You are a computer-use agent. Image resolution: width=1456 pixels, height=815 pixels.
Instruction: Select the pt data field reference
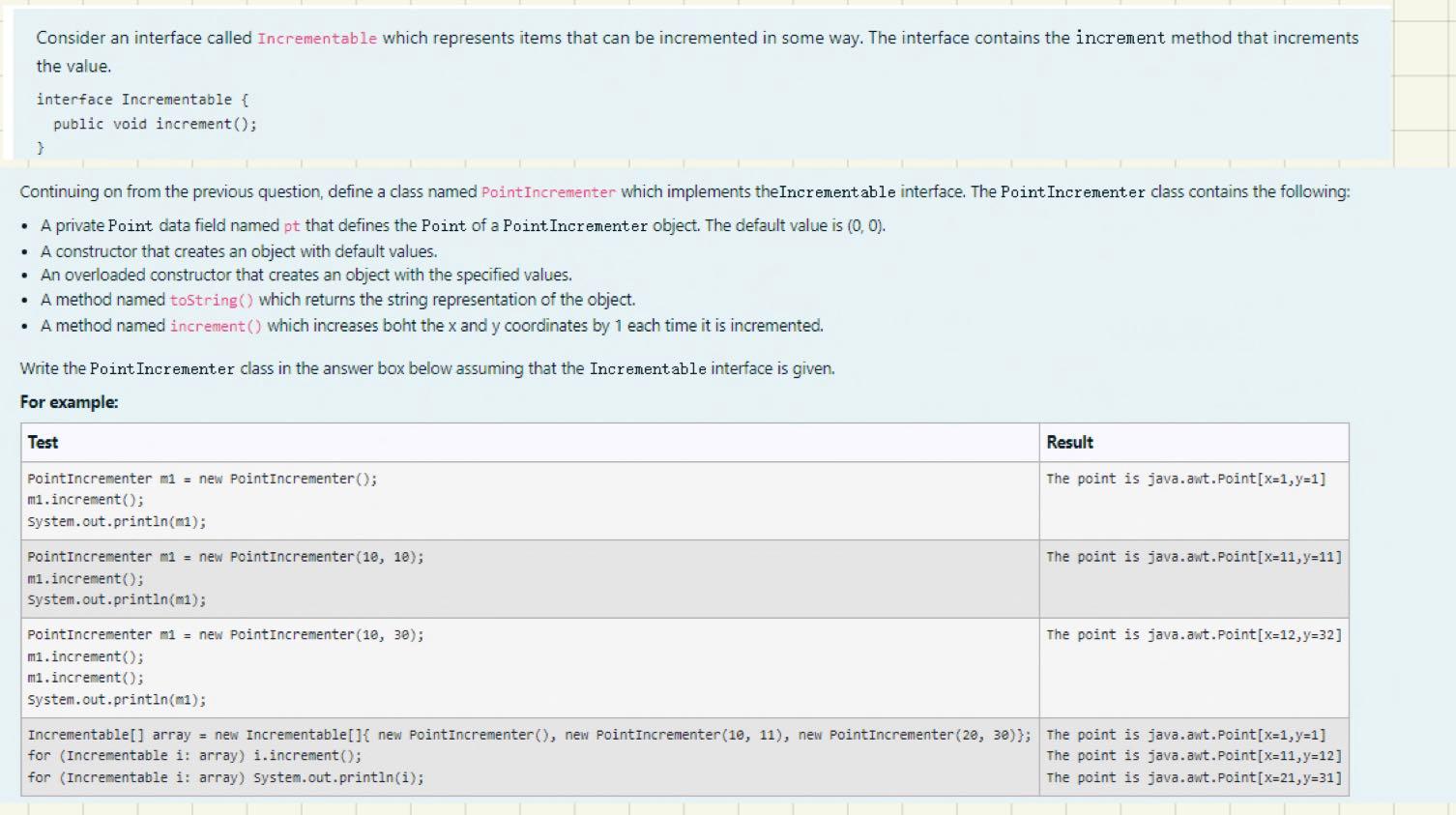click(292, 225)
